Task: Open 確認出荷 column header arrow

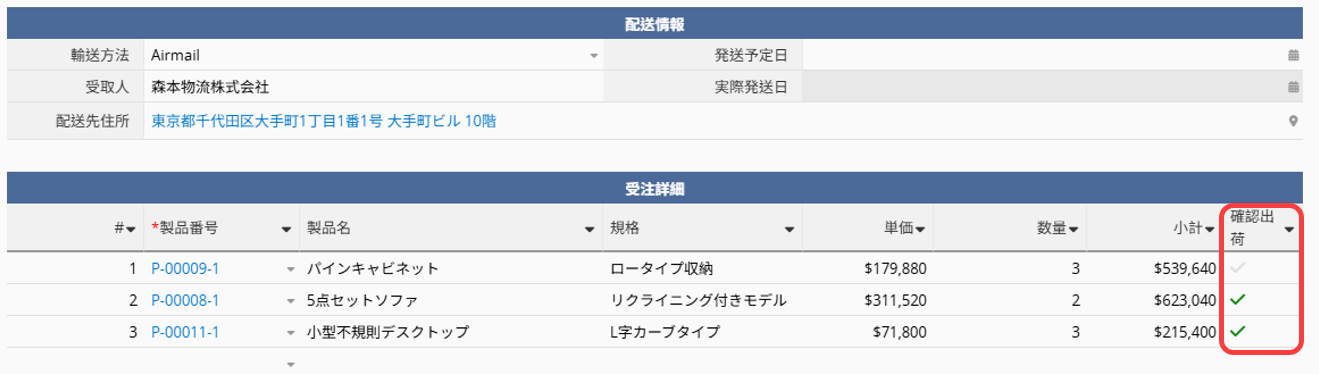Action: pyautogui.click(x=1289, y=229)
